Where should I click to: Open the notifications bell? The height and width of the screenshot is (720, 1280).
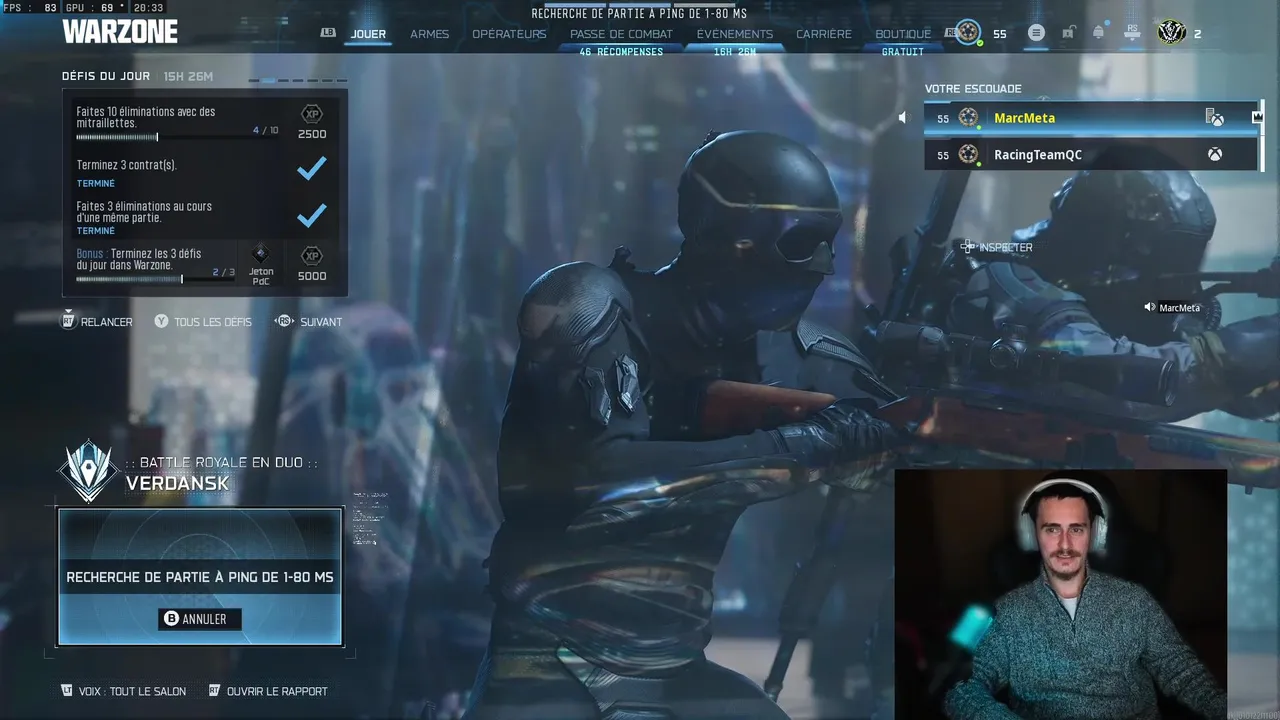(x=1098, y=33)
